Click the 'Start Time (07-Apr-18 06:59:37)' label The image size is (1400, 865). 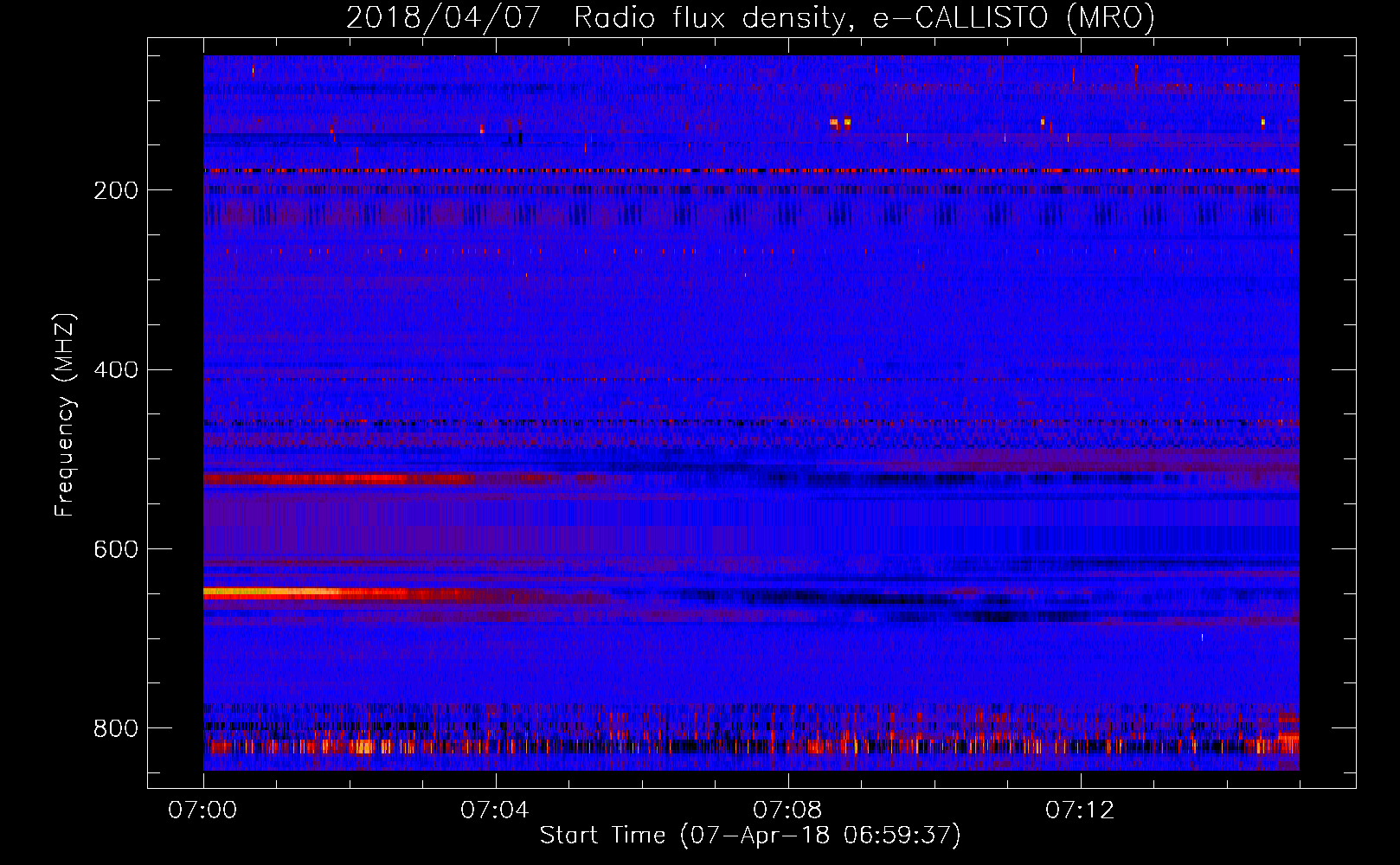(750, 836)
